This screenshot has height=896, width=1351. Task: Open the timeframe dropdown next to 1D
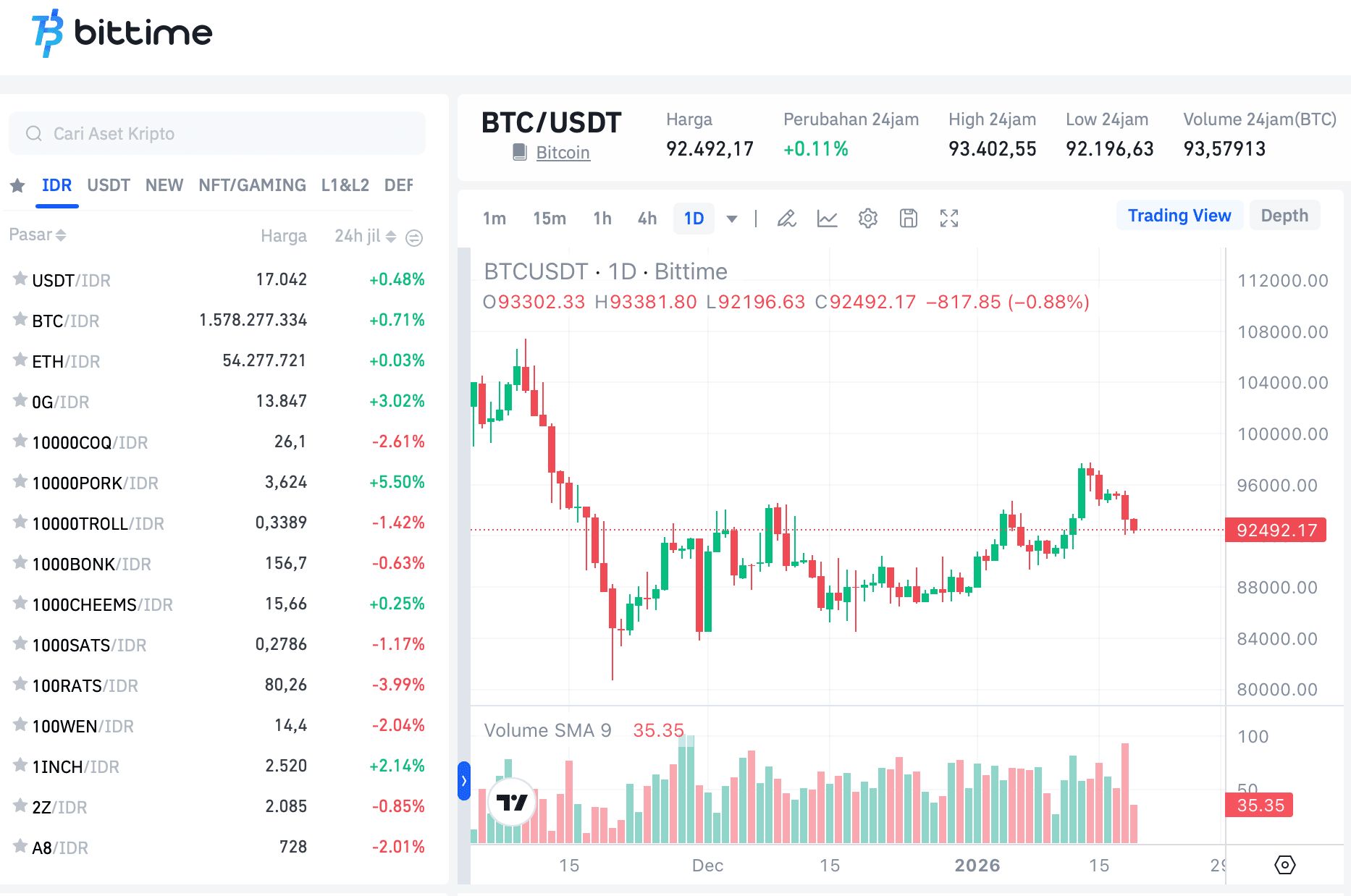click(732, 218)
